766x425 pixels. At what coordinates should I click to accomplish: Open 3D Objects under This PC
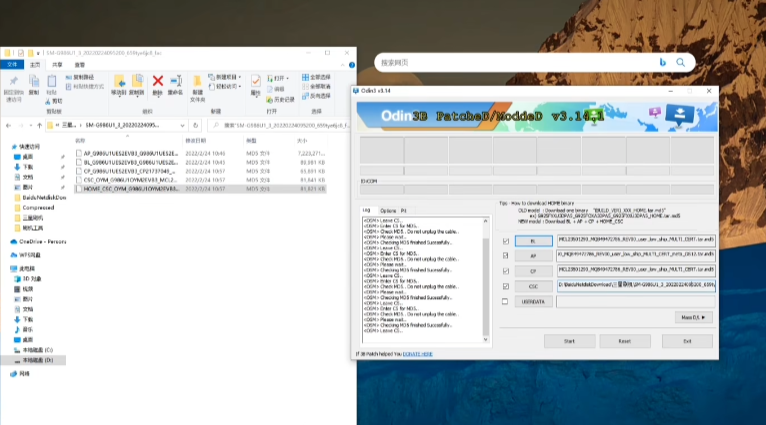click(28, 278)
